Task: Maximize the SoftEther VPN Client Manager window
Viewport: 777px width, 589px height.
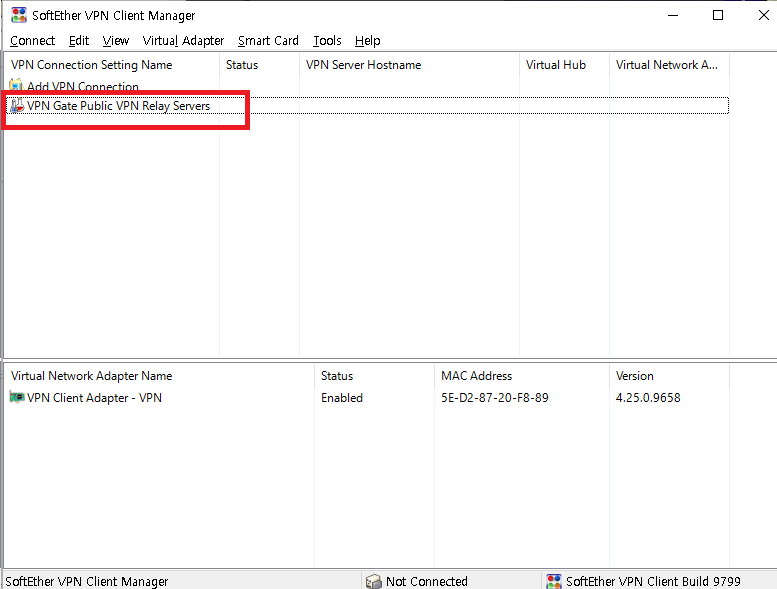Action: tap(718, 15)
